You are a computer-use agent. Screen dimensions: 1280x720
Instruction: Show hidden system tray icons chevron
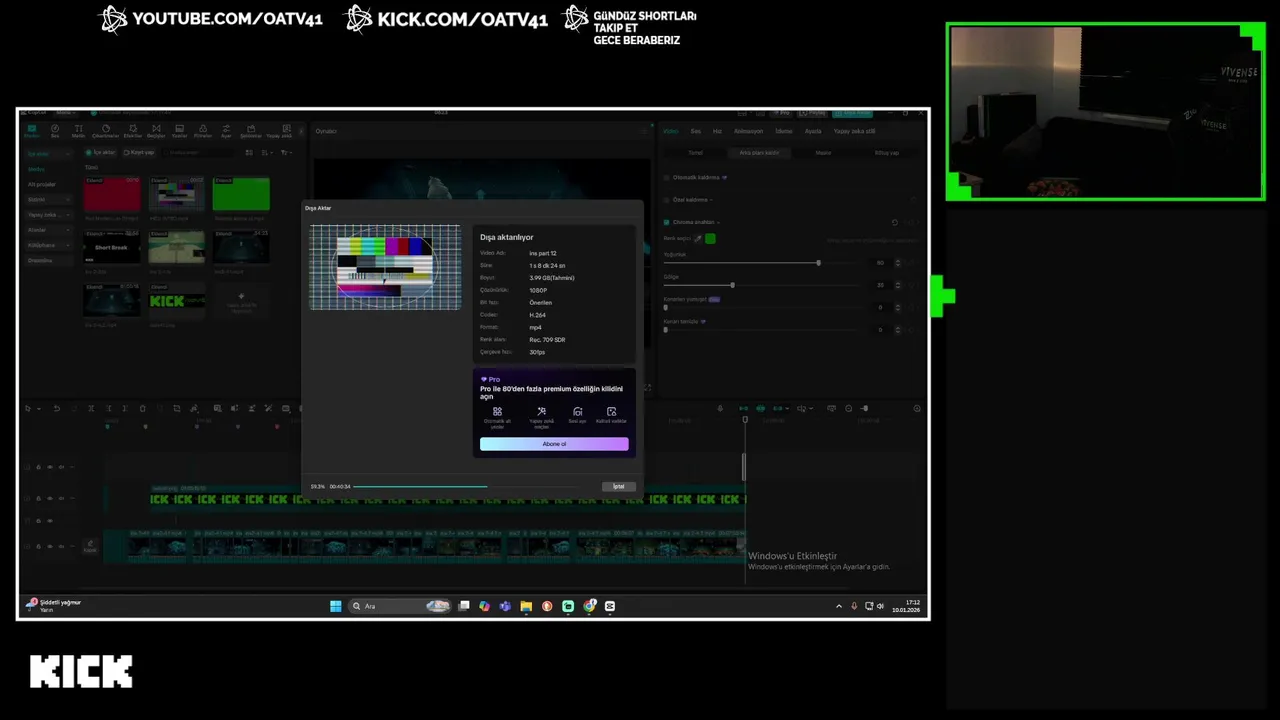pyautogui.click(x=839, y=606)
